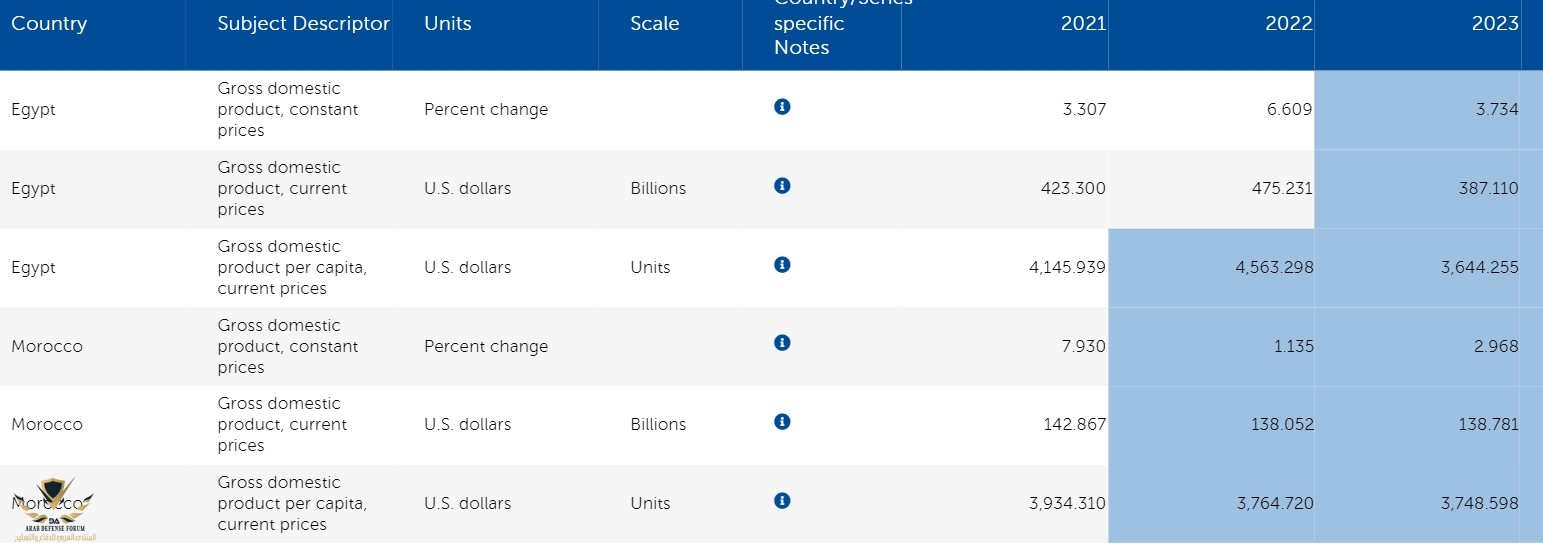Sort by the Subject Descriptor column header

pyautogui.click(x=303, y=24)
